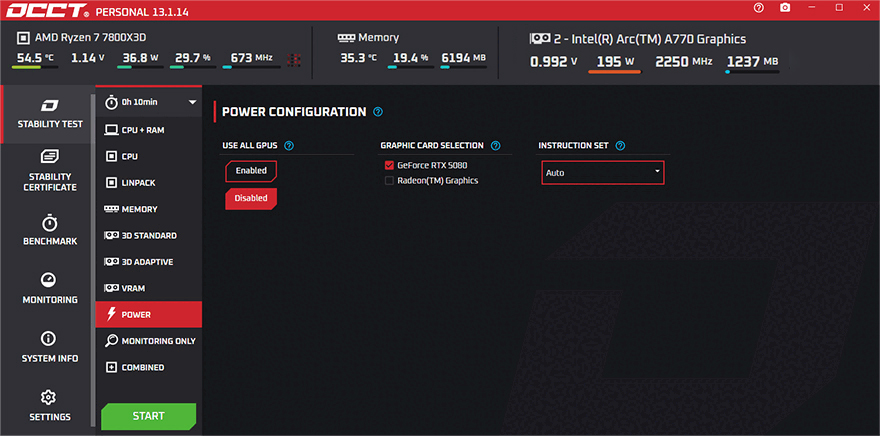Open the Monitoring section
The height and width of the screenshot is (436, 880).
pyautogui.click(x=50, y=288)
